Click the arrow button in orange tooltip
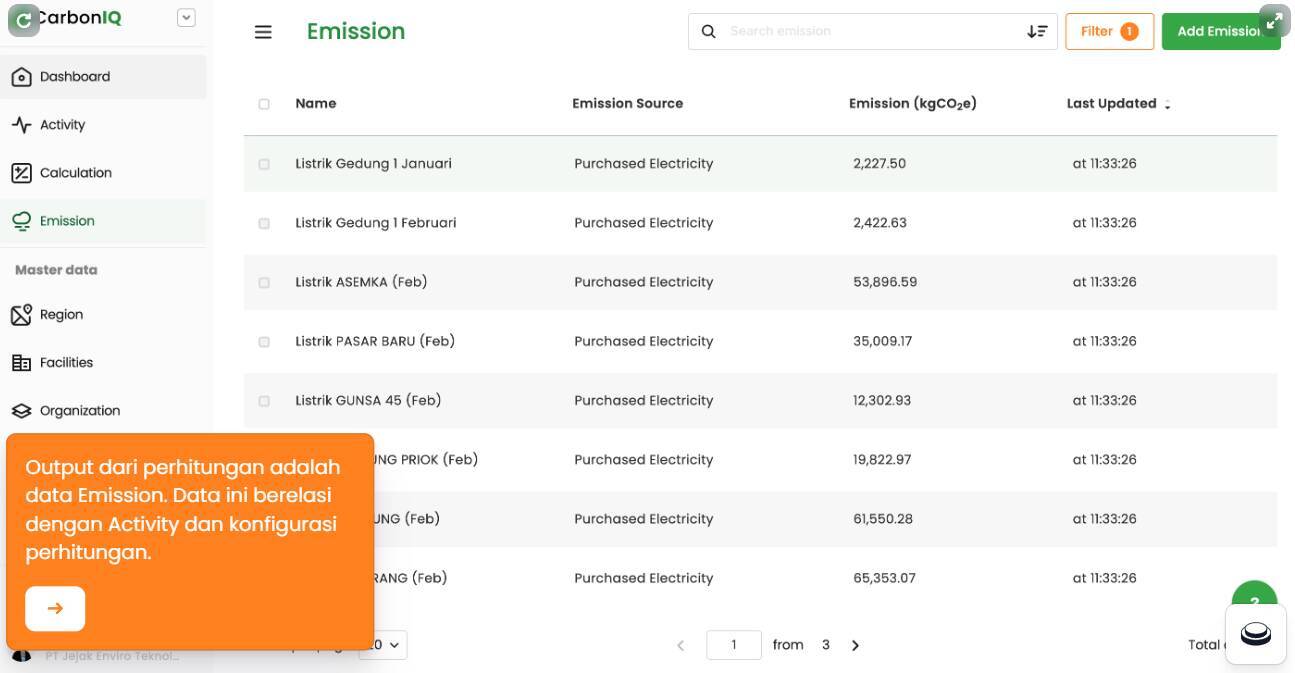 coord(55,608)
